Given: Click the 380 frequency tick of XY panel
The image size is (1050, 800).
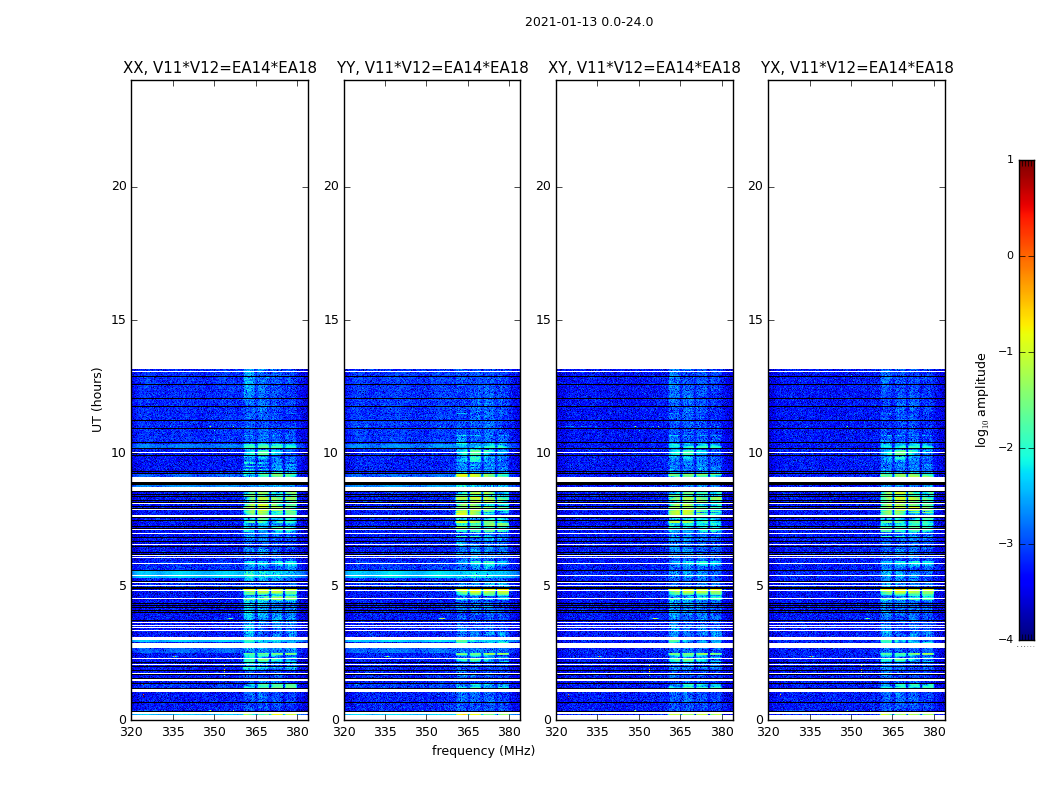Looking at the screenshot, I should (x=722, y=732).
